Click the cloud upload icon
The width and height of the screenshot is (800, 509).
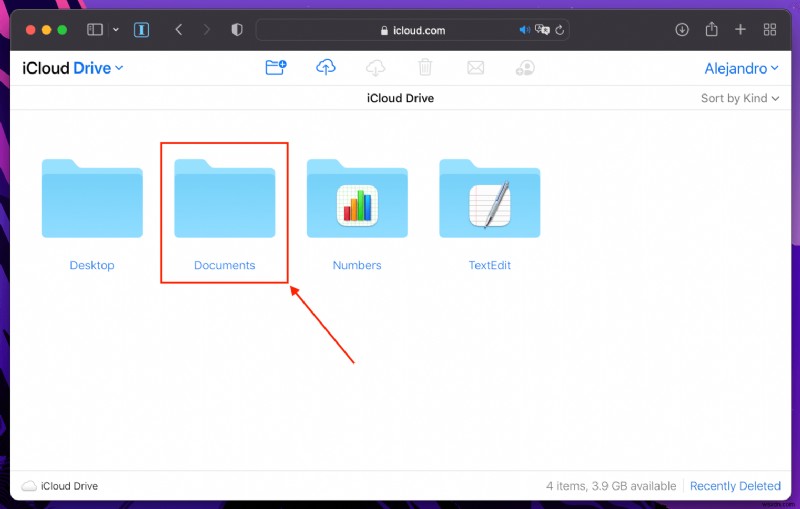pyautogui.click(x=326, y=67)
